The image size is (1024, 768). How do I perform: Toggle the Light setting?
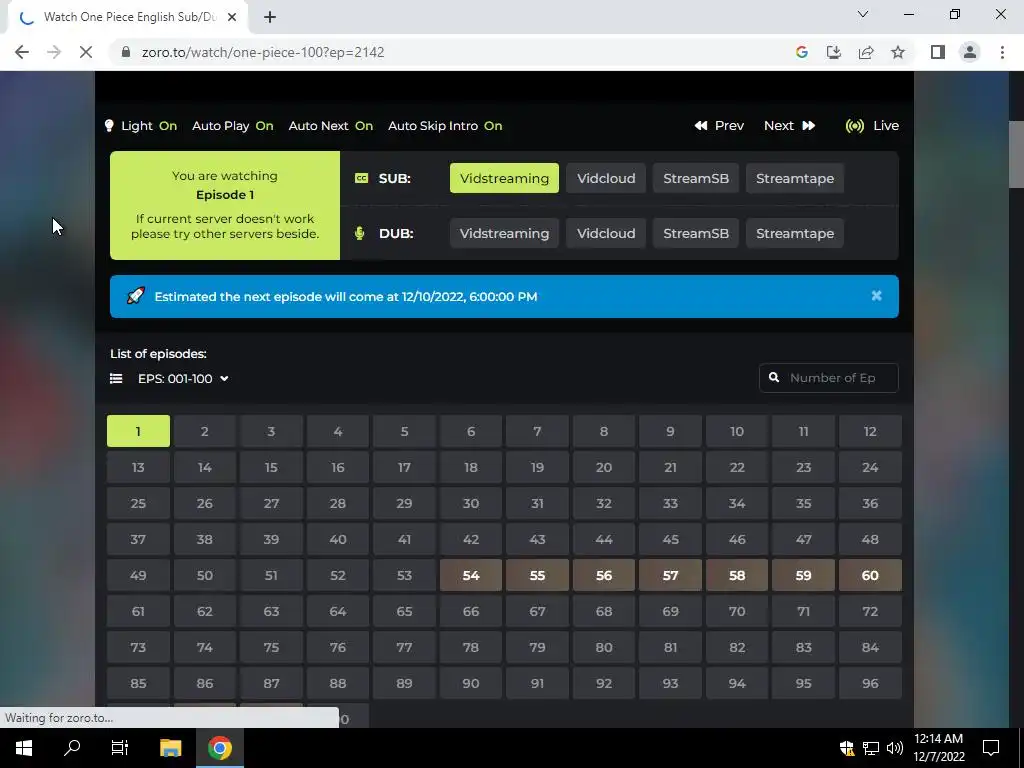tap(141, 125)
